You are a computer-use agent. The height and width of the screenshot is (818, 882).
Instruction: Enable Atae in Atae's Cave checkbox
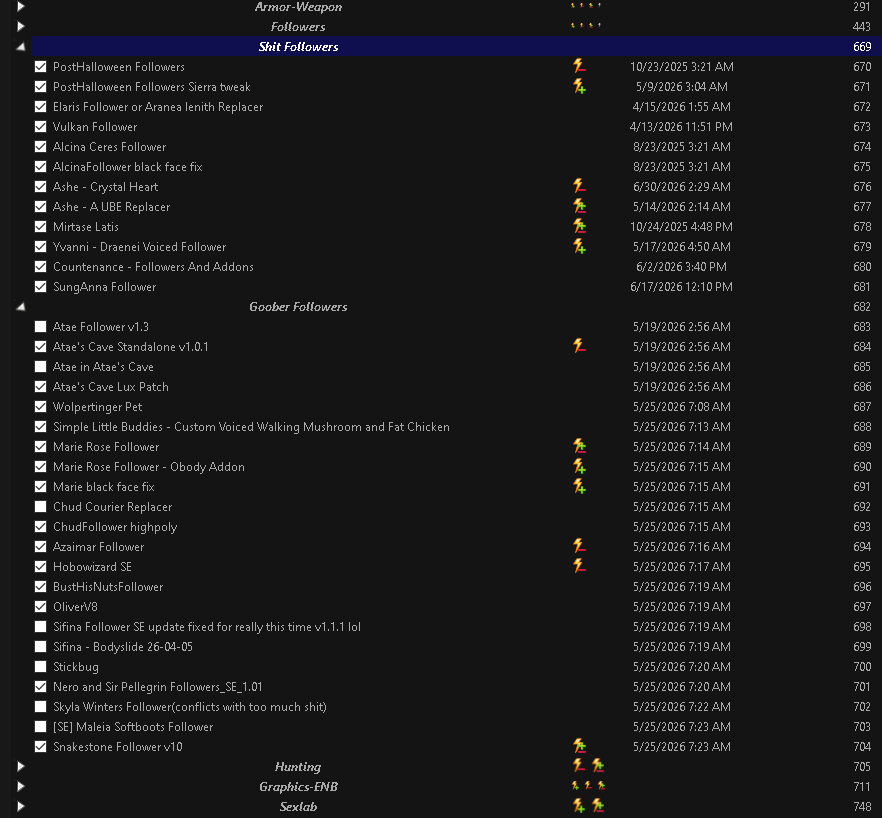click(40, 367)
